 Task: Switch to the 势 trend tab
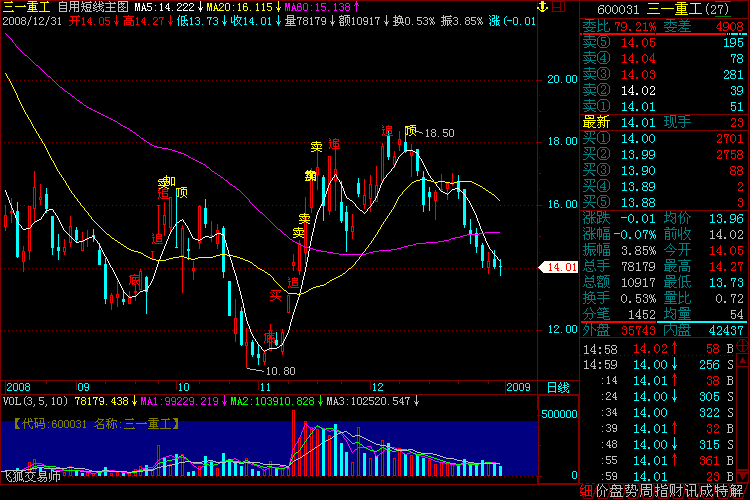tap(631, 491)
